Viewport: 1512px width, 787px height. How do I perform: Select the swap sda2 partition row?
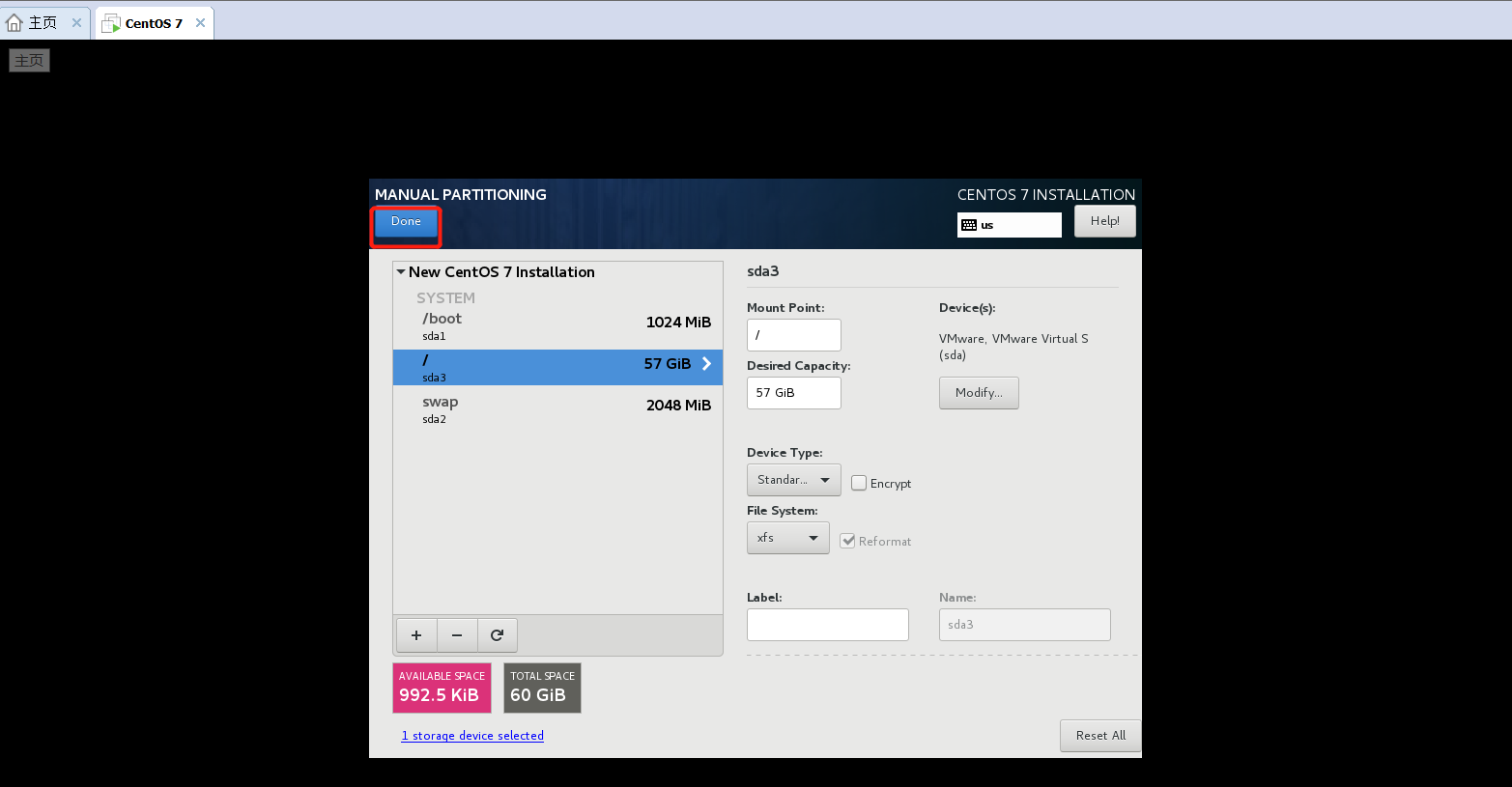pos(557,409)
